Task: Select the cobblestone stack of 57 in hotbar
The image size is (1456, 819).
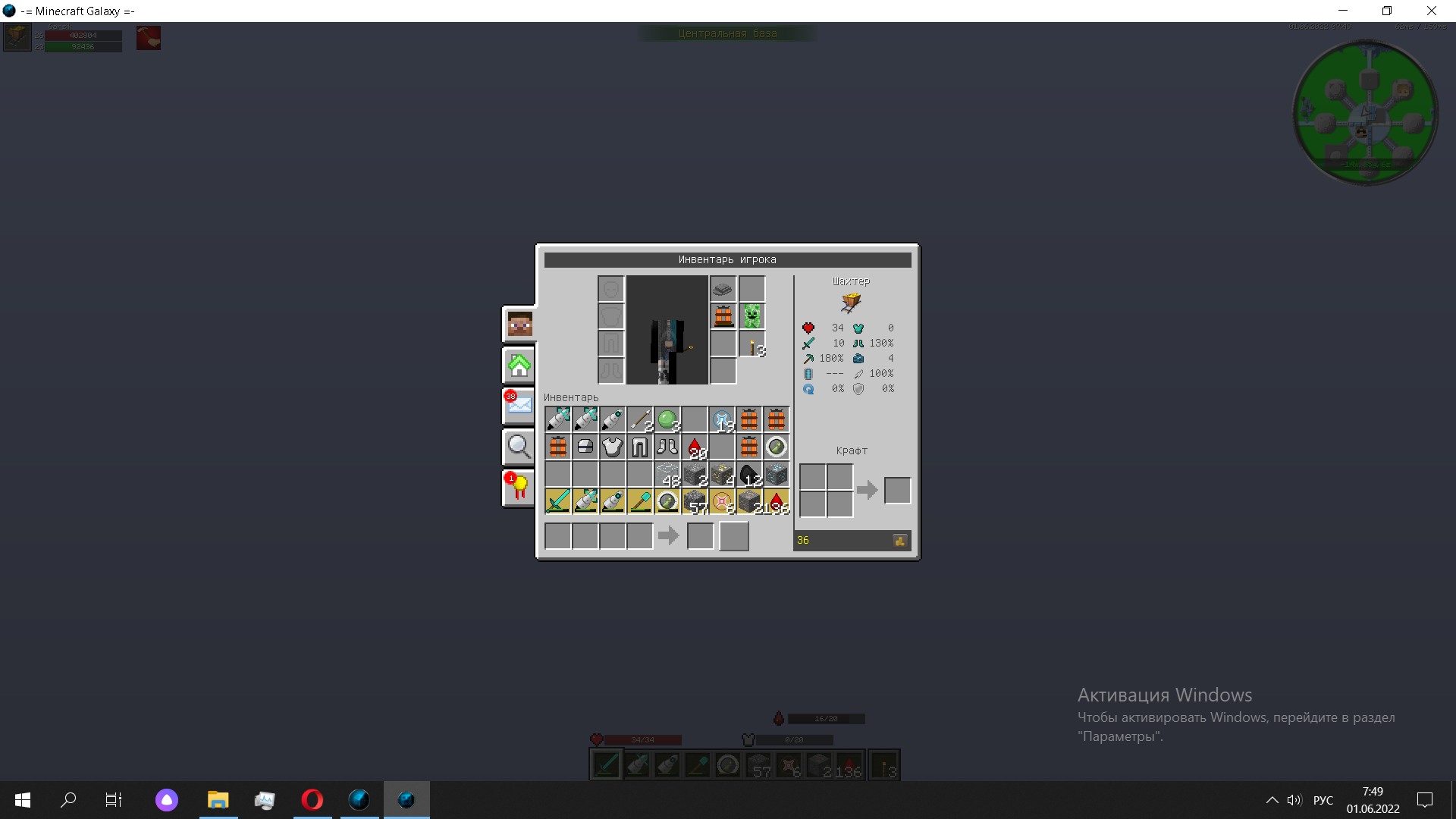Action: tap(695, 501)
